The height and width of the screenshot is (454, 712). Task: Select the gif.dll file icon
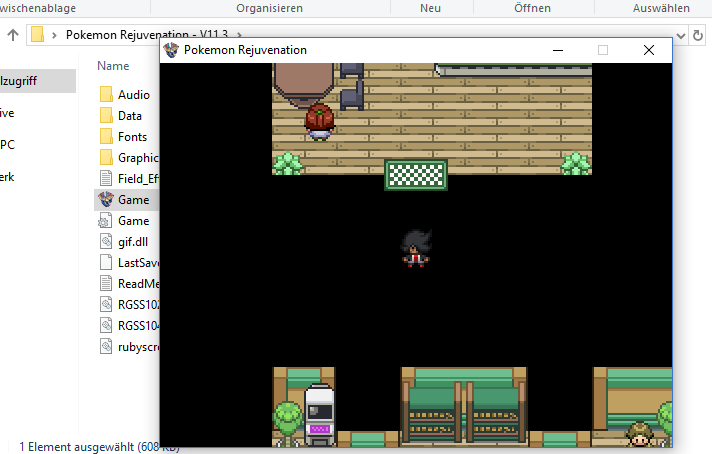[x=106, y=242]
